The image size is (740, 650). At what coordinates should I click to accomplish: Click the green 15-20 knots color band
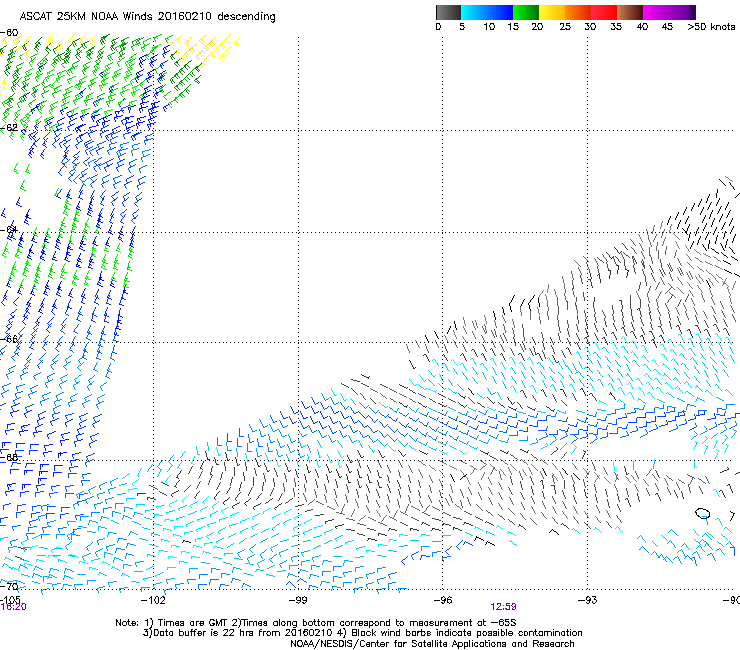(526, 12)
